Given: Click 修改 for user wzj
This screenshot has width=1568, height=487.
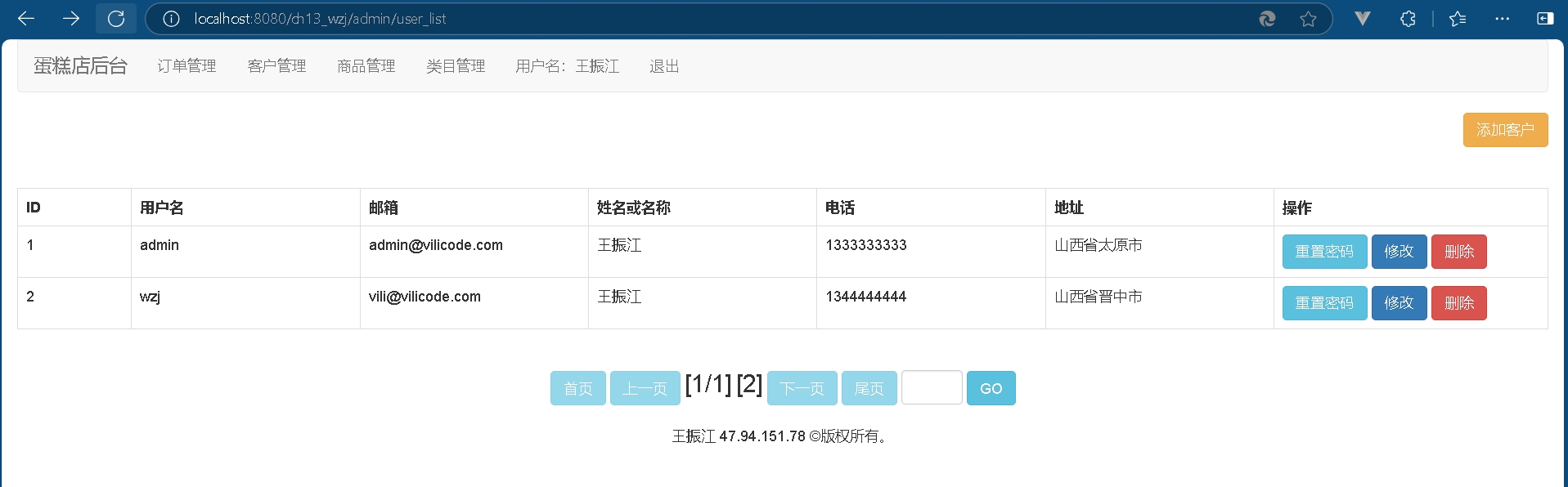Looking at the screenshot, I should [x=1399, y=303].
